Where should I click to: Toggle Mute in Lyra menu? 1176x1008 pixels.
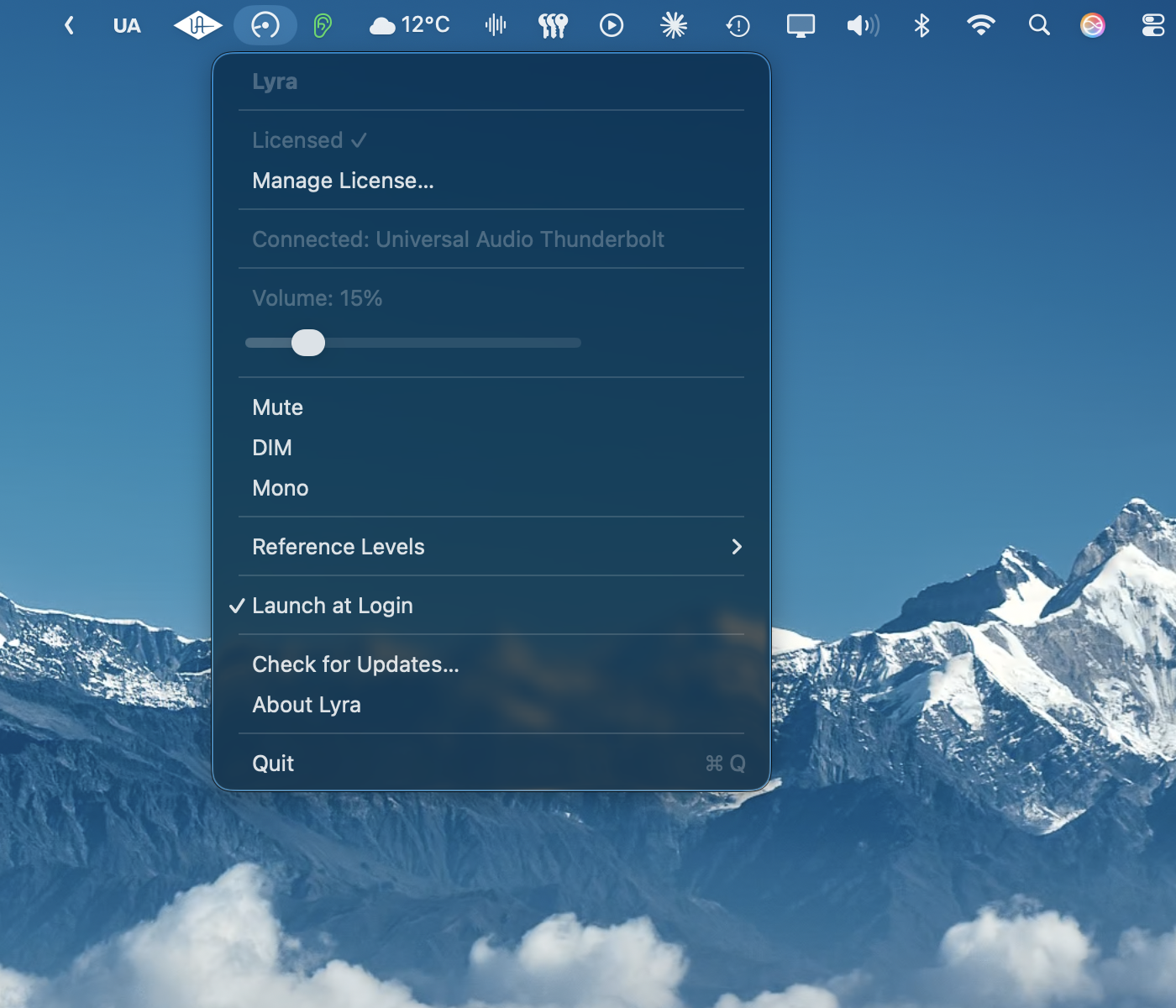pos(491,407)
